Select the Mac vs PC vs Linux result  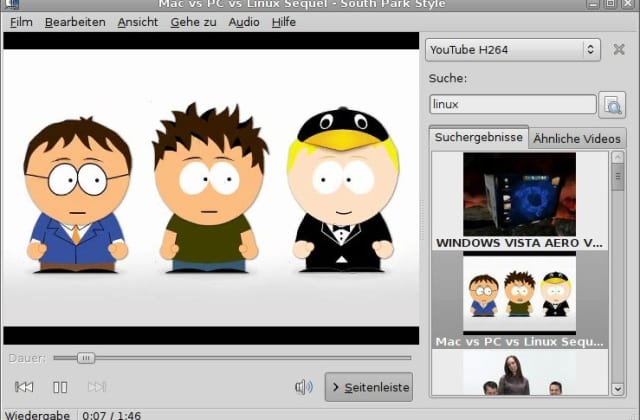(x=520, y=300)
